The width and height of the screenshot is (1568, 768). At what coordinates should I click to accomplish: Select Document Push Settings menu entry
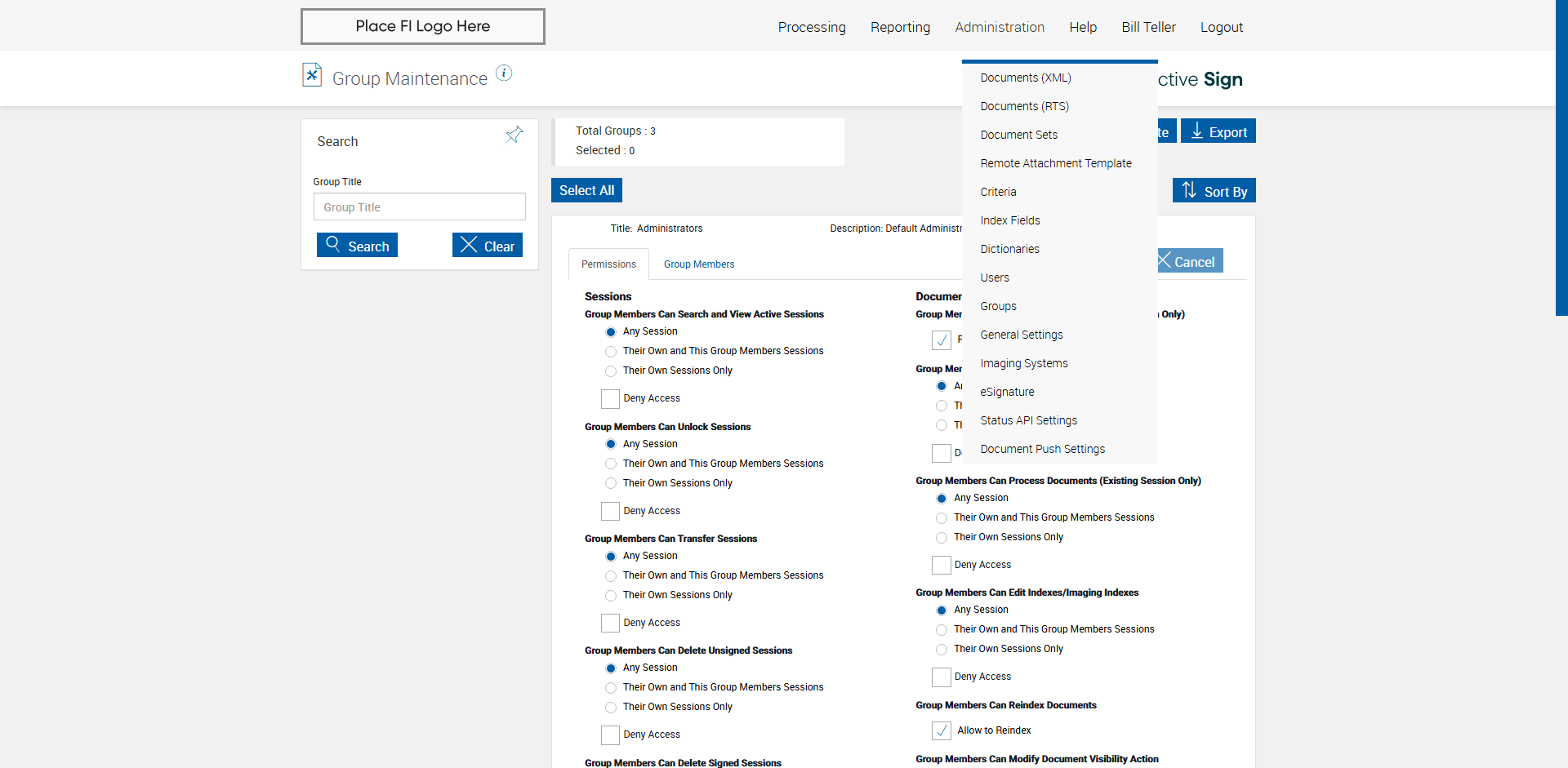pos(1042,449)
